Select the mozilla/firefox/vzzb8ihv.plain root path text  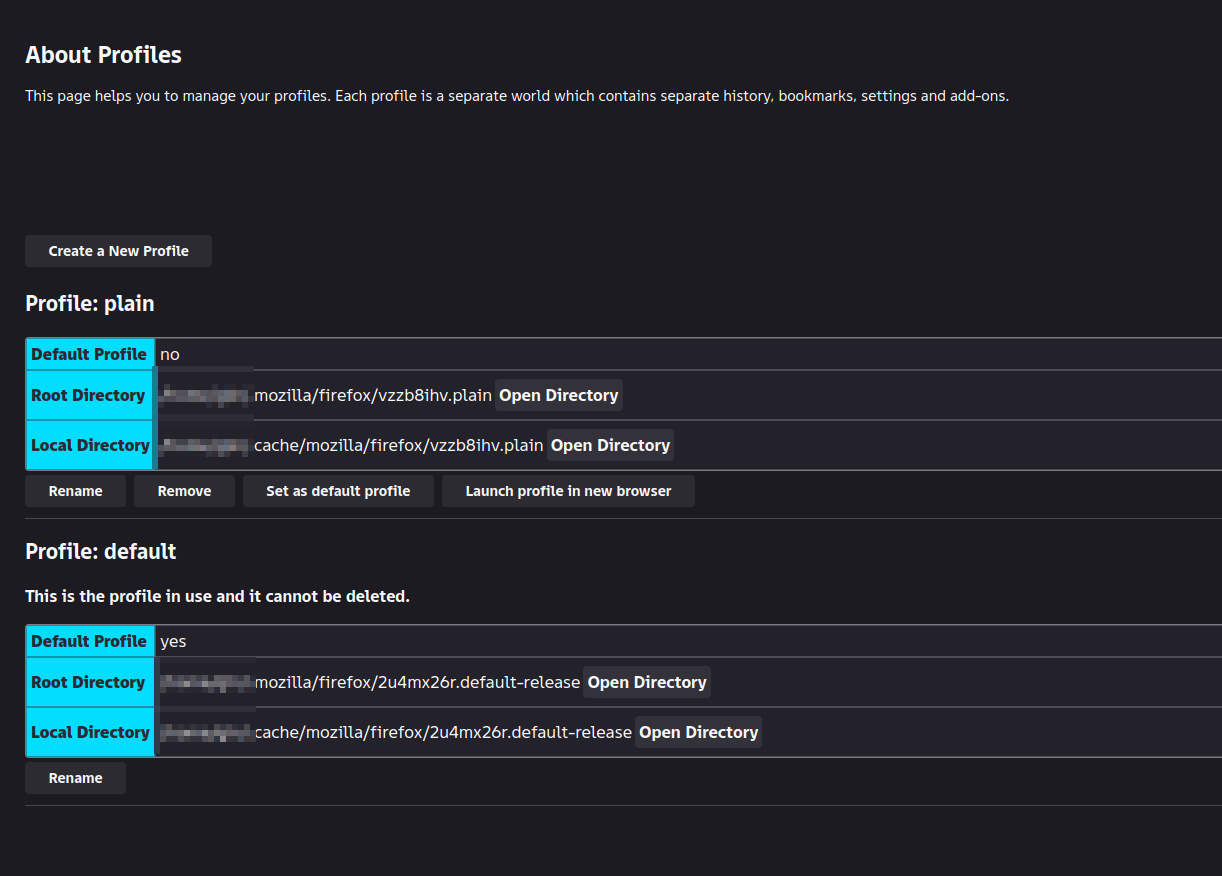click(x=373, y=395)
